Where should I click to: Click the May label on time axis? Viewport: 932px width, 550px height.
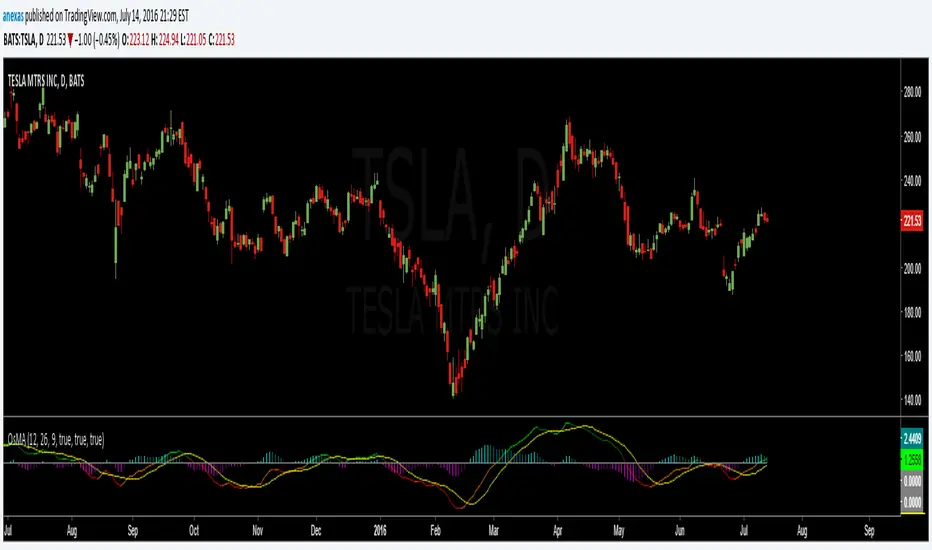click(619, 530)
